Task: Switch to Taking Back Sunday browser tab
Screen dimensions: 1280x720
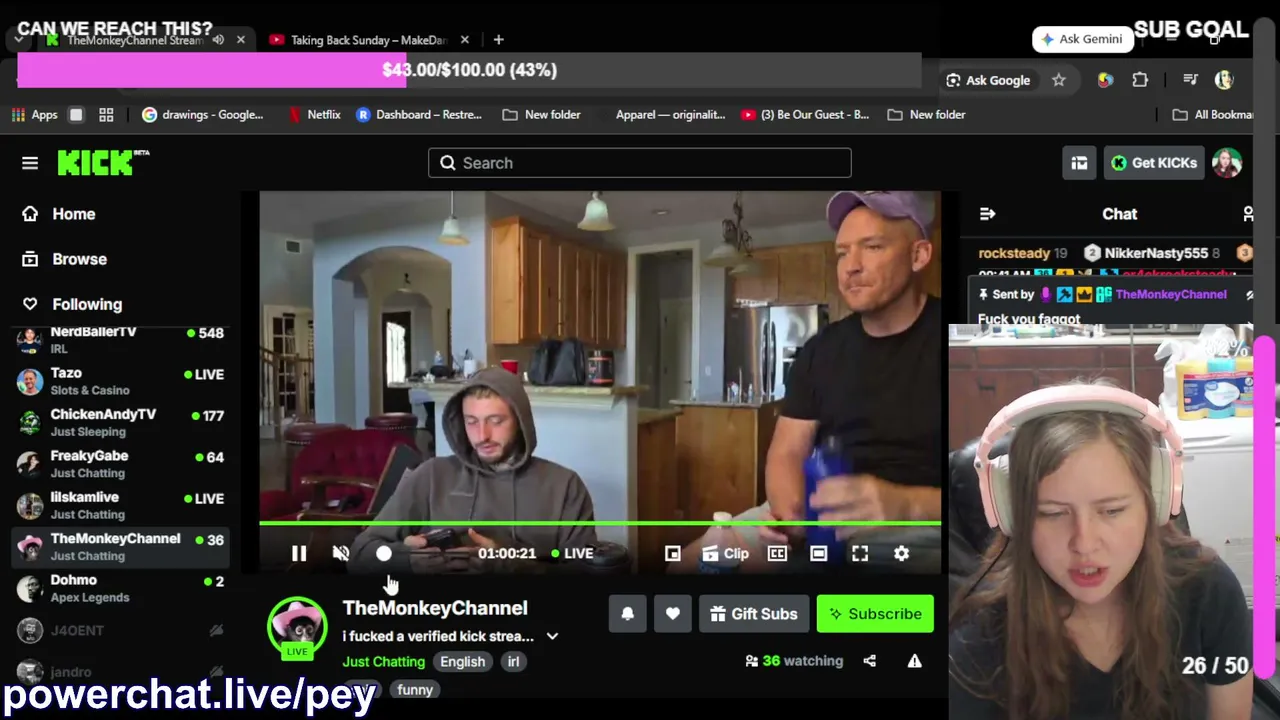Action: 368,40
